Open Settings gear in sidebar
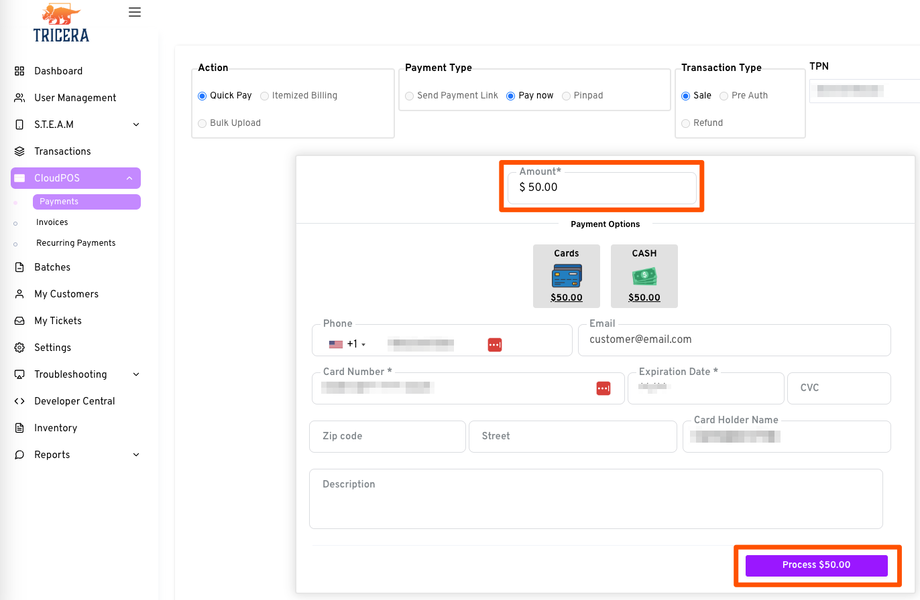Viewport: 920px width, 600px height. click(20, 348)
